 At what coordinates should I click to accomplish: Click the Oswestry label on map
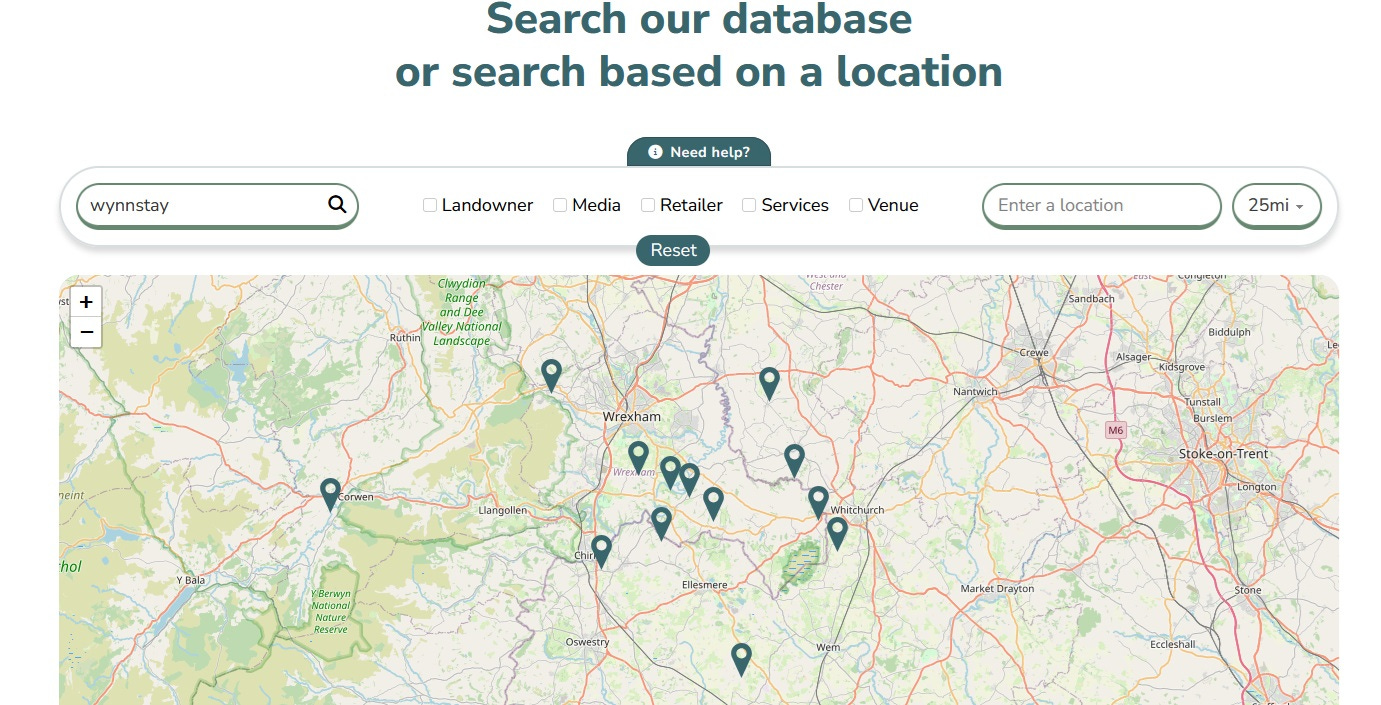(587, 642)
